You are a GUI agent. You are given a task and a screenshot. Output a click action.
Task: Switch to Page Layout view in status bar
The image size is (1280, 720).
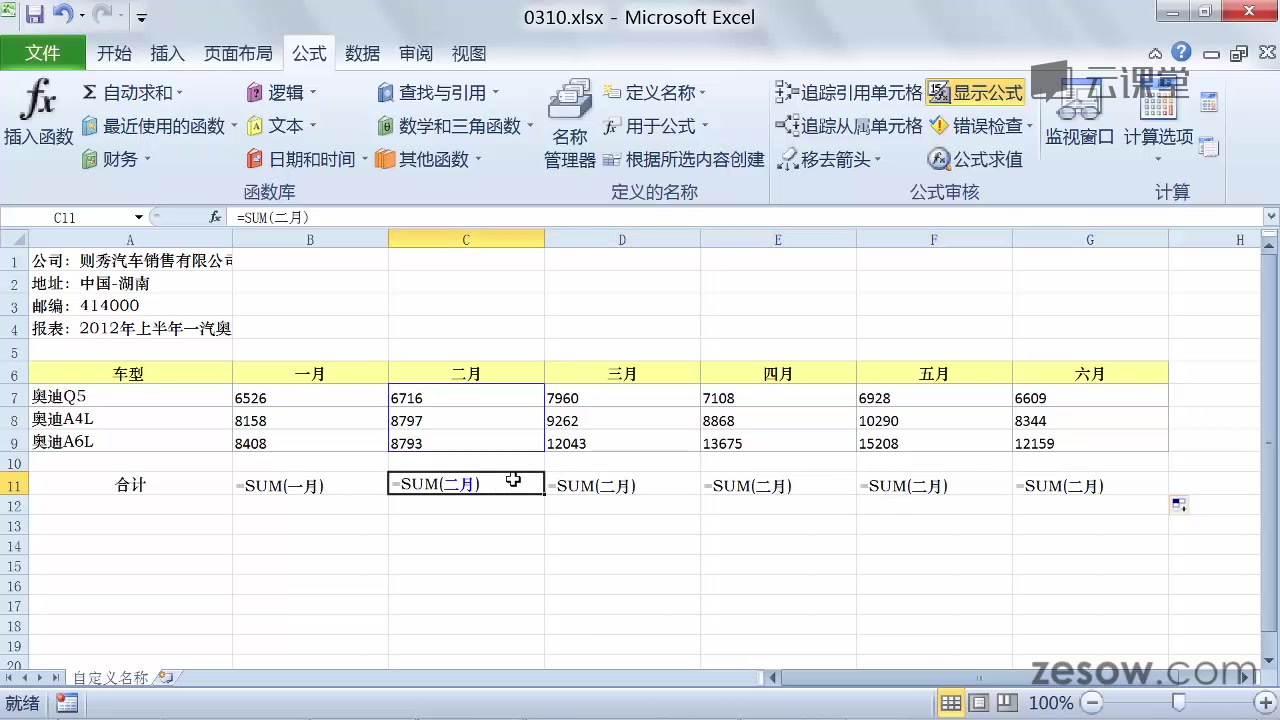coord(979,703)
